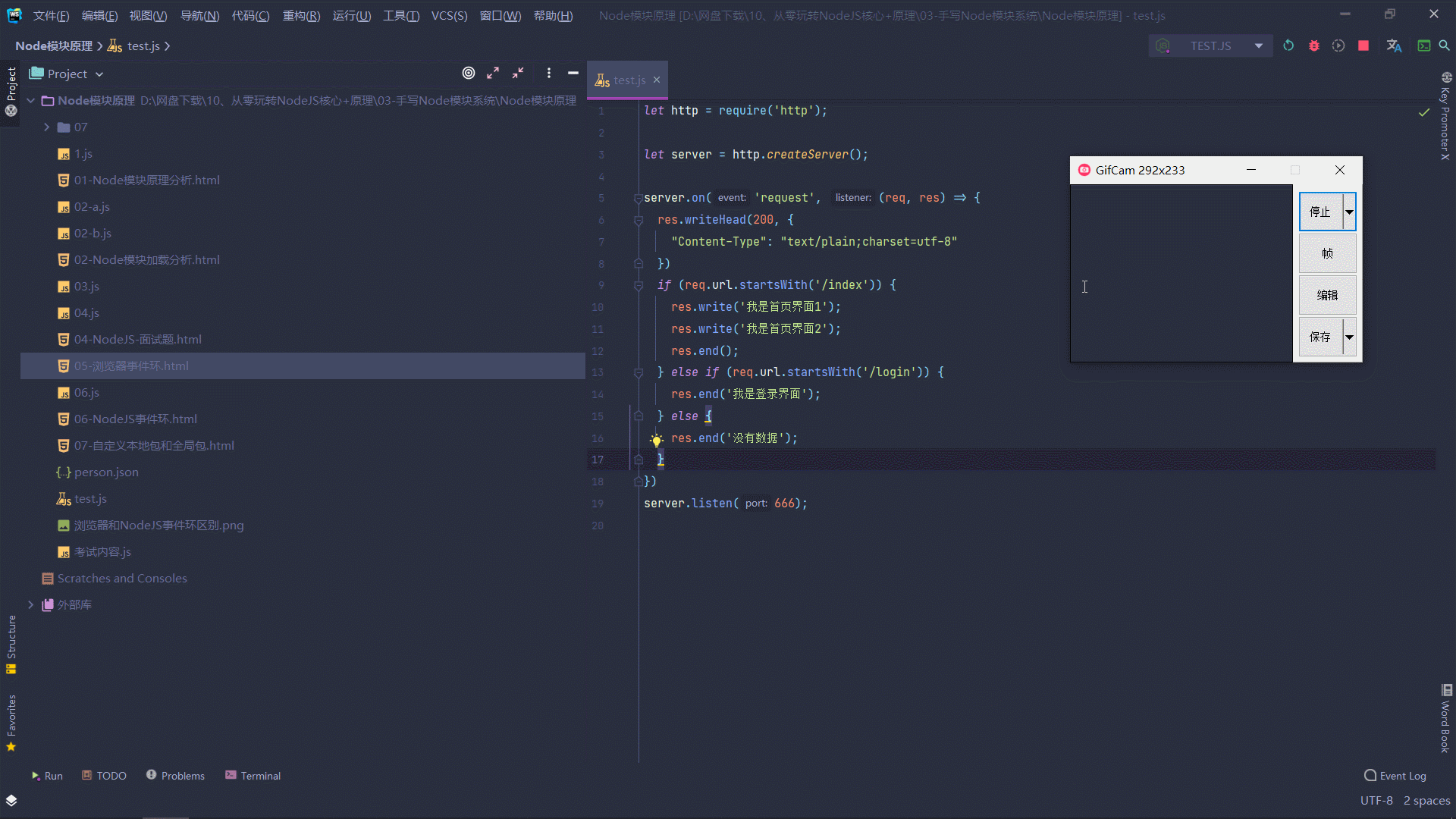The width and height of the screenshot is (1456, 819).
Task: Expand all items in Project panel
Action: pyautogui.click(x=493, y=73)
